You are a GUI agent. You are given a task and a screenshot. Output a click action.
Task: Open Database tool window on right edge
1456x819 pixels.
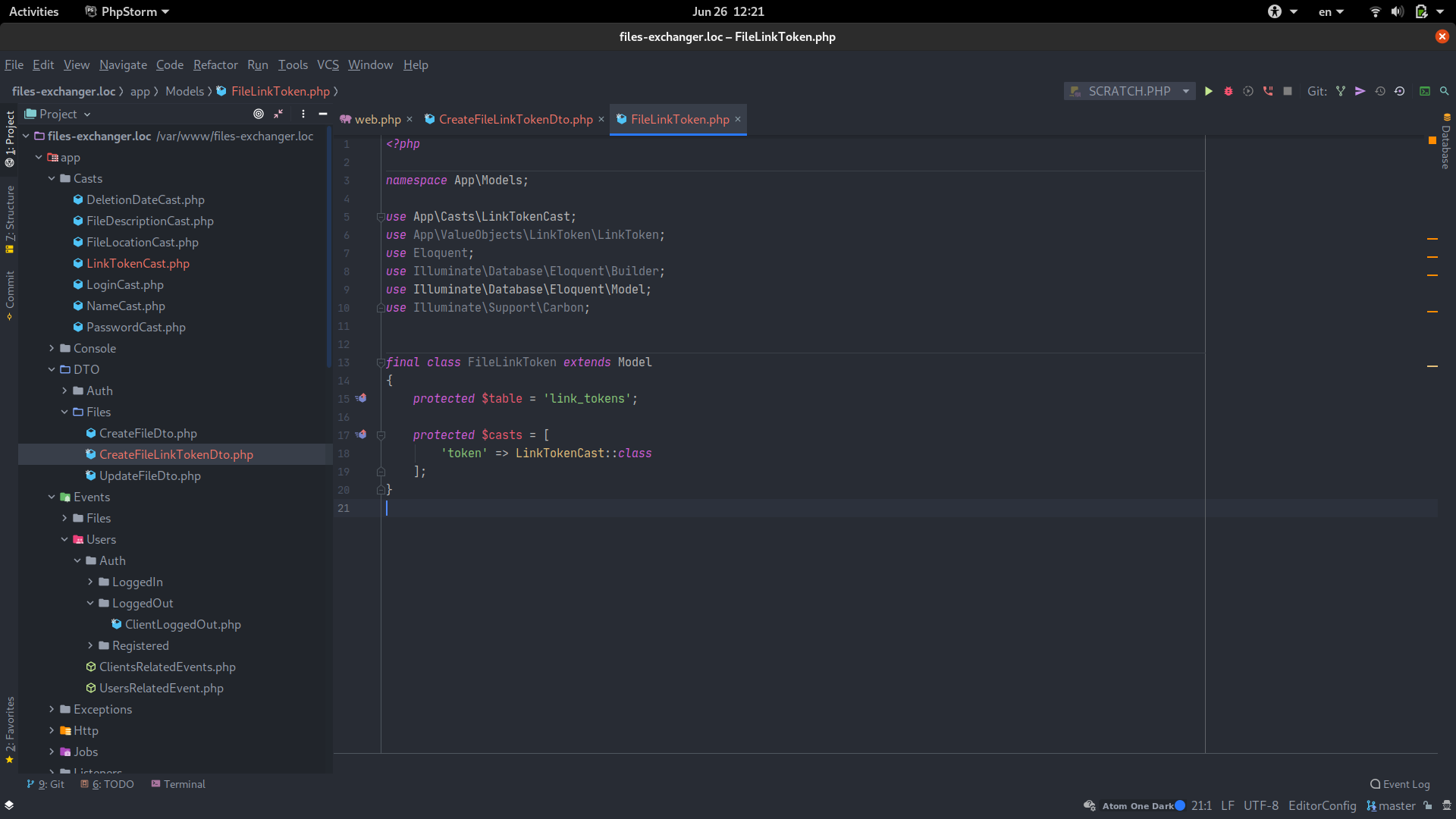pos(1446,142)
